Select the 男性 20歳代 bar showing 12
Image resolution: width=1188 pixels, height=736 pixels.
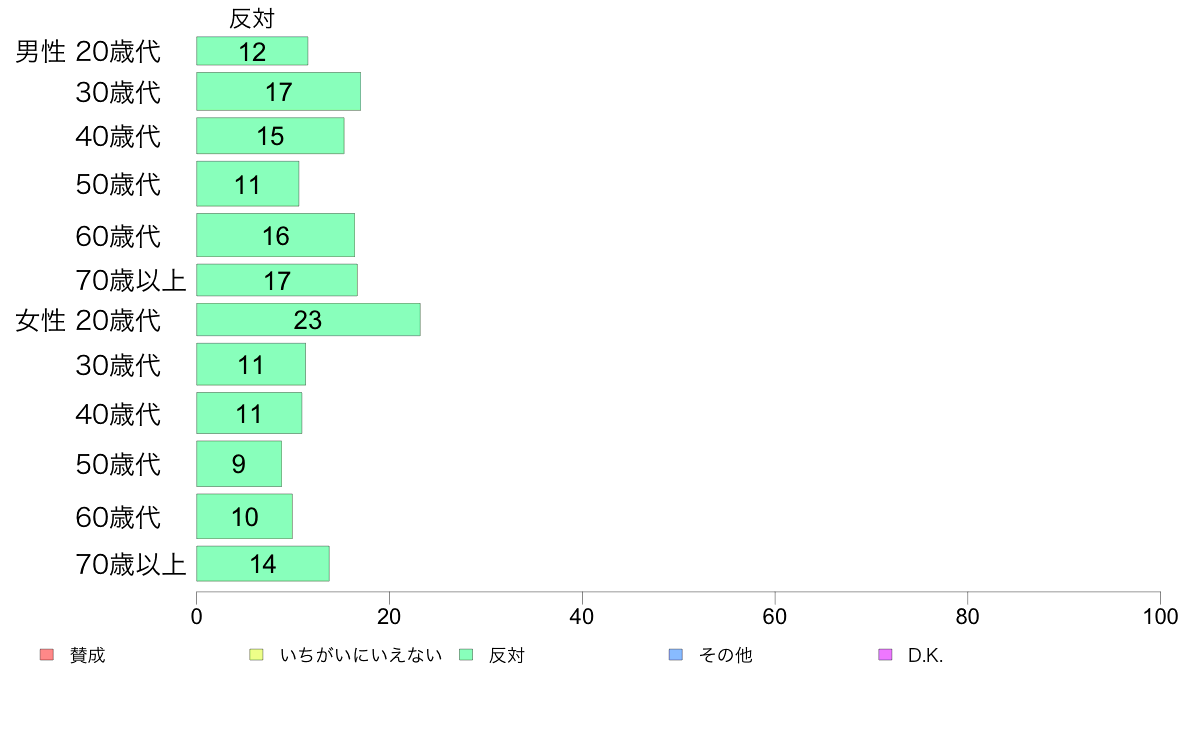tap(252, 51)
